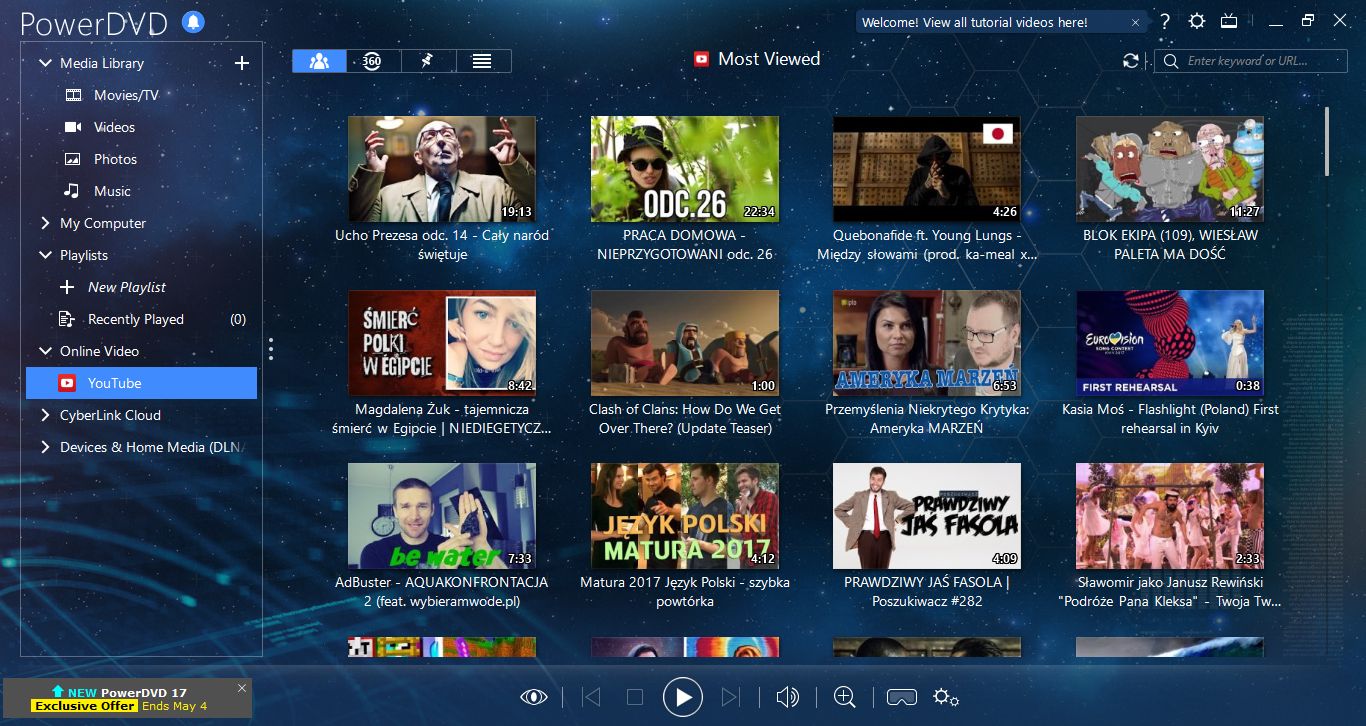Click the video list scrollbar
1366x726 pixels.
(x=1327, y=140)
